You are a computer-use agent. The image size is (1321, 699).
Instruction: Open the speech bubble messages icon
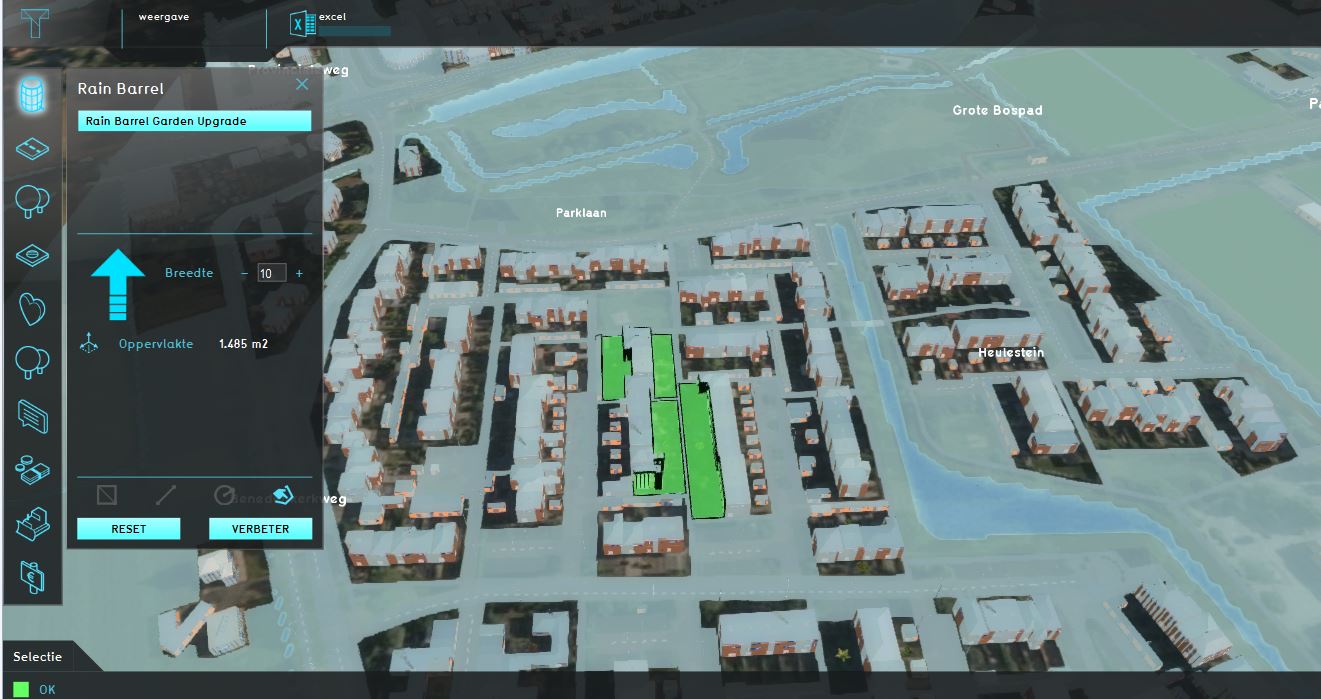32,415
